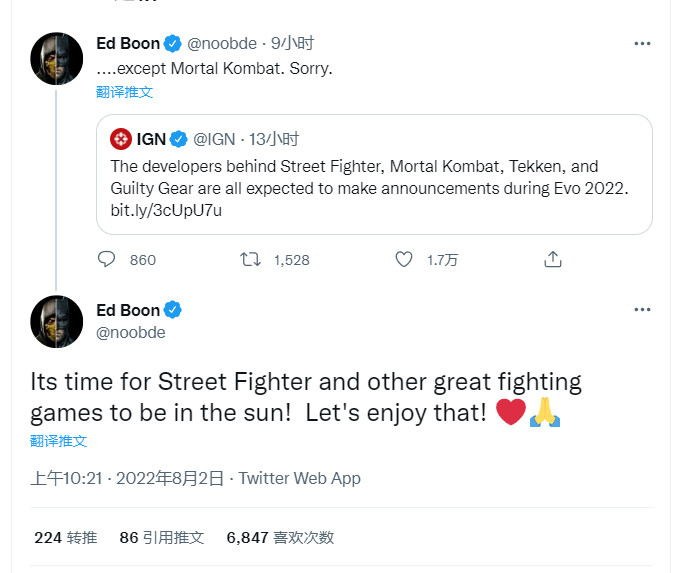Open the Twitter Web App source link

[299, 478]
